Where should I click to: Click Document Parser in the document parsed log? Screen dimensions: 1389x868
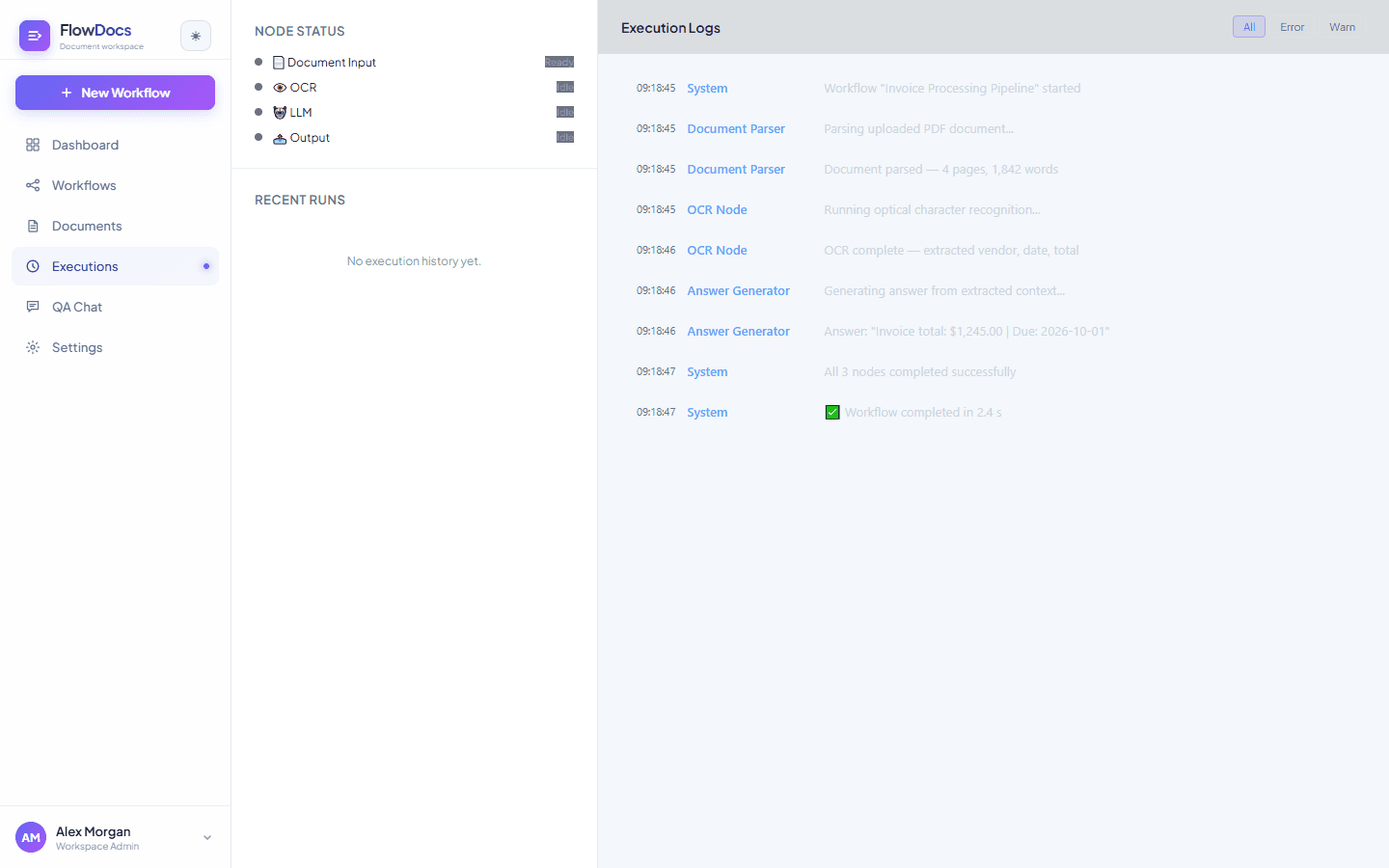click(x=736, y=170)
